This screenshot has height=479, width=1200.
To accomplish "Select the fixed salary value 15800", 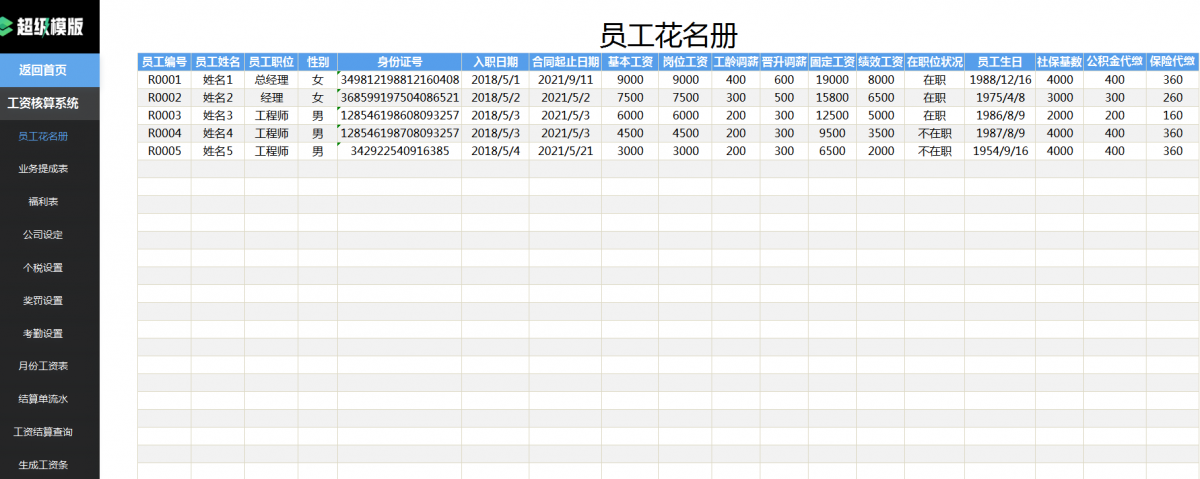I will pyautogui.click(x=832, y=98).
